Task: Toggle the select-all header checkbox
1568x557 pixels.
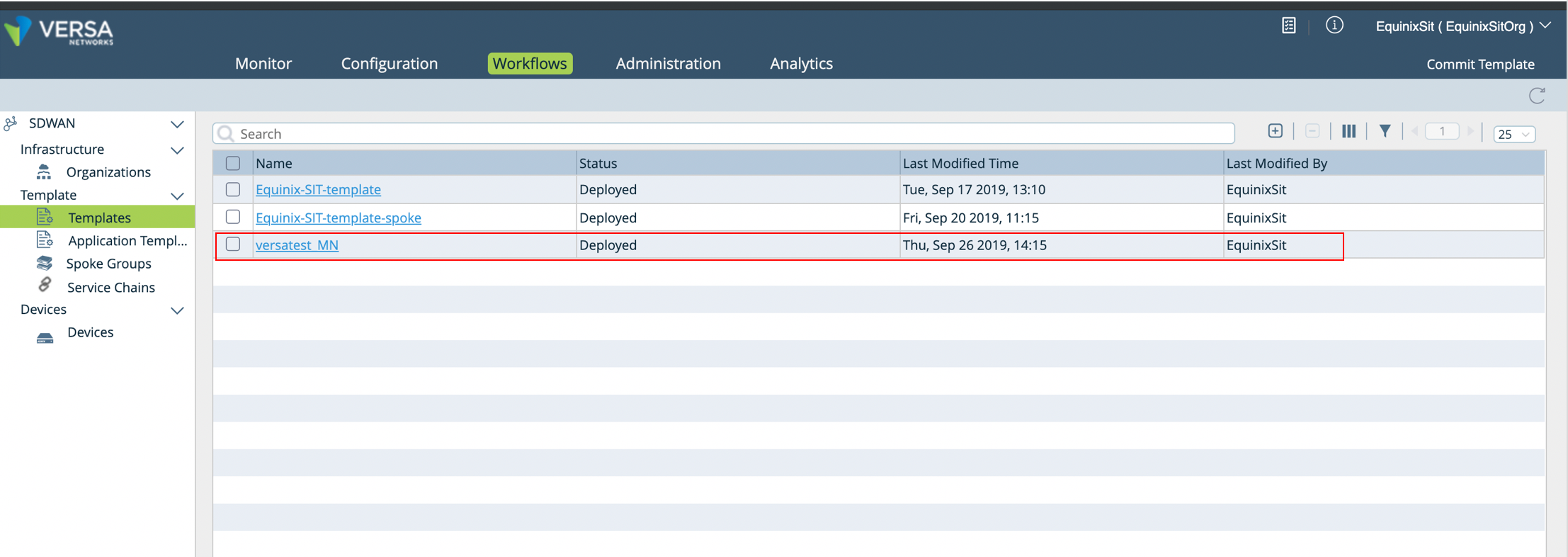Action: [233, 163]
